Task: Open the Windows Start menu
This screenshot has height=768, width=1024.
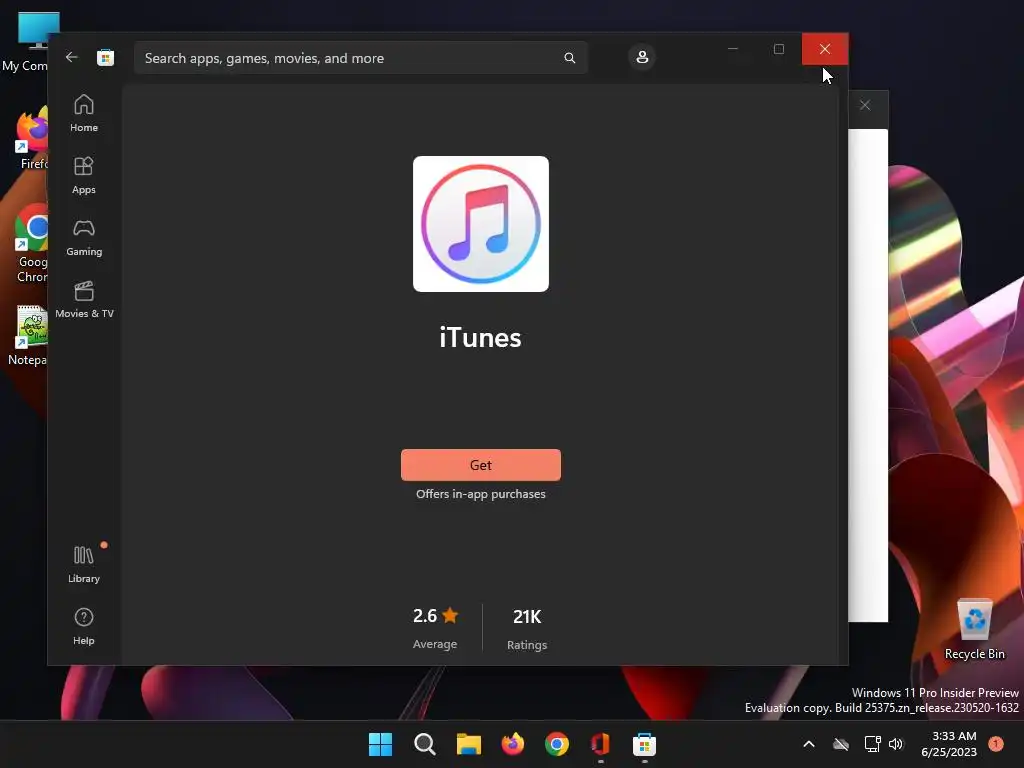Action: [380, 744]
